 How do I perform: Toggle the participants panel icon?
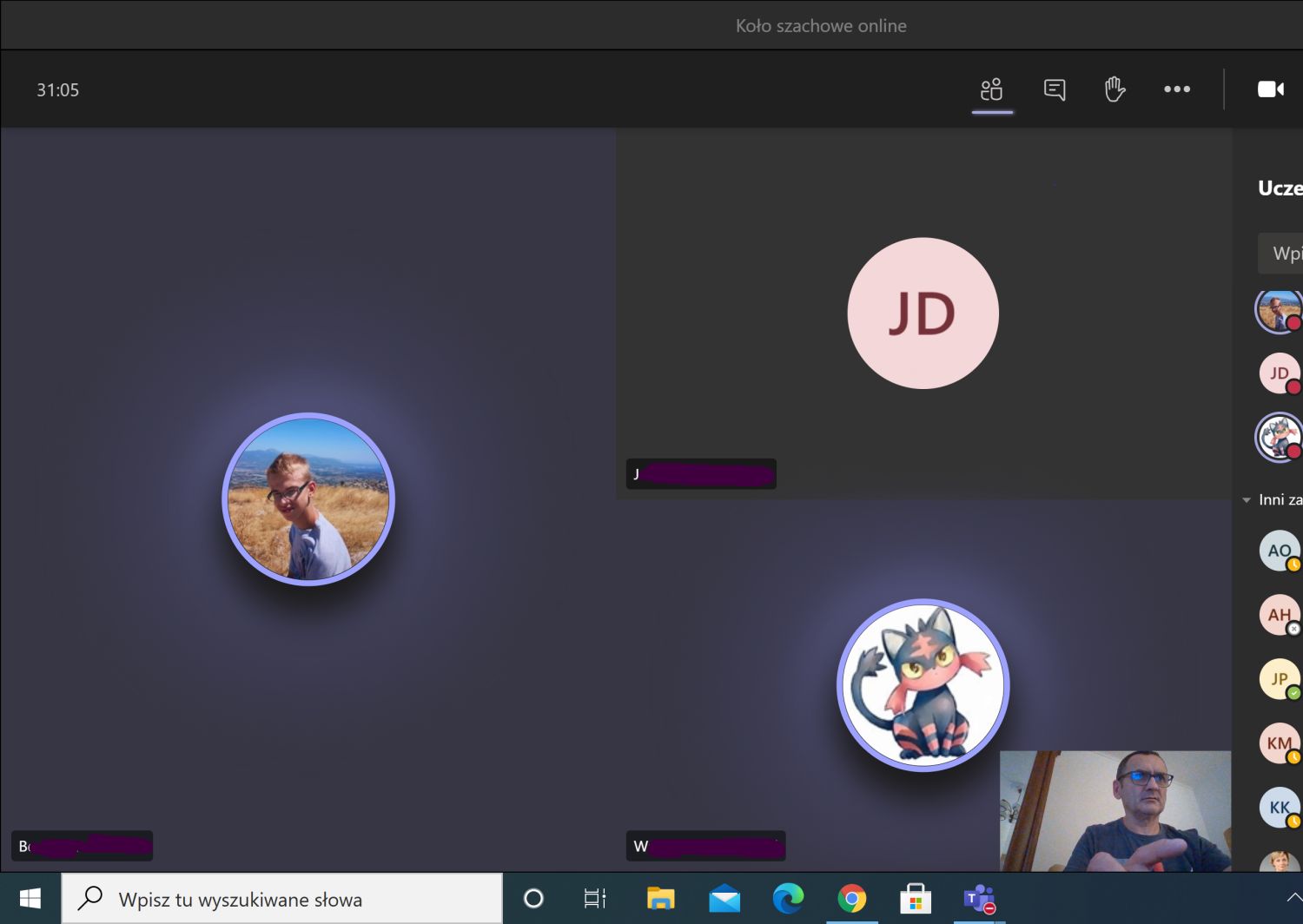pos(991,89)
